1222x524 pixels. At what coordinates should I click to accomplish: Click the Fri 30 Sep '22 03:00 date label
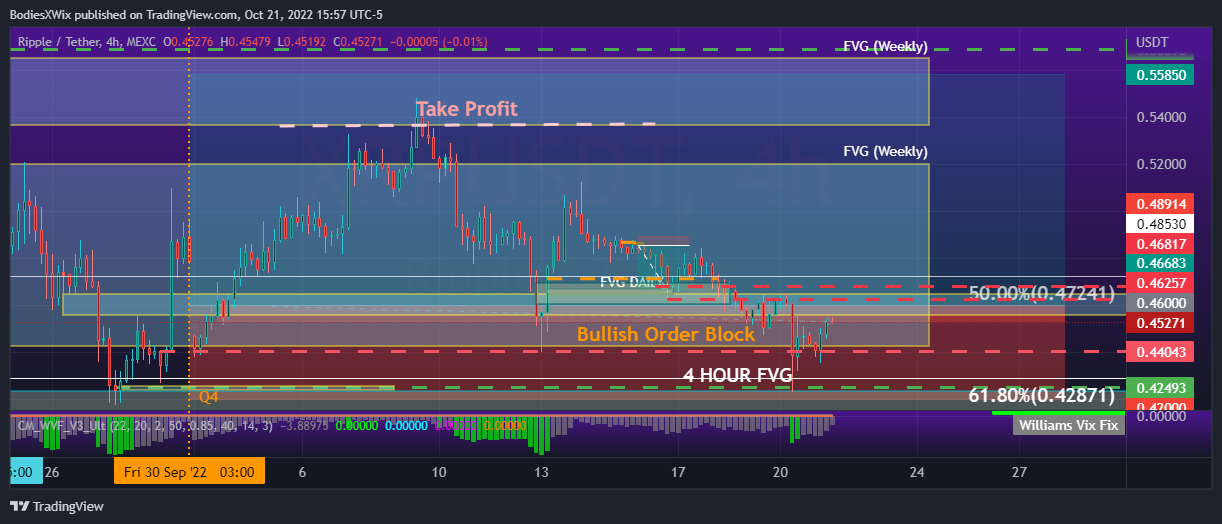coord(189,471)
